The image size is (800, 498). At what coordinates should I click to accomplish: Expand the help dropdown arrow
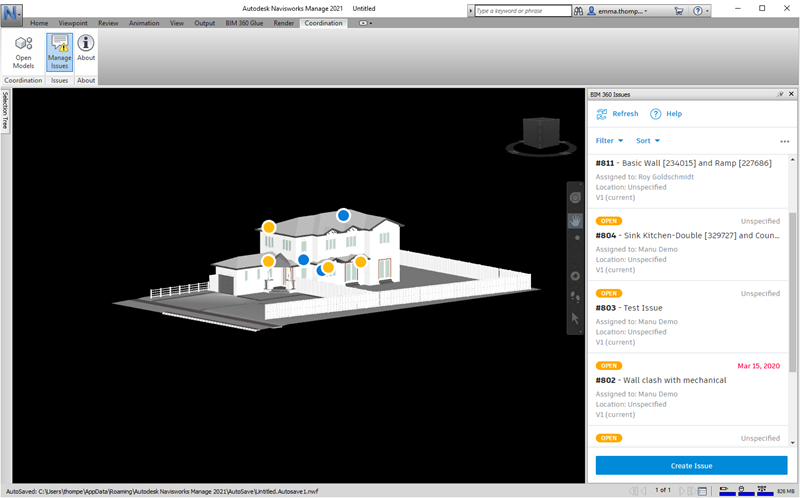[x=707, y=11]
